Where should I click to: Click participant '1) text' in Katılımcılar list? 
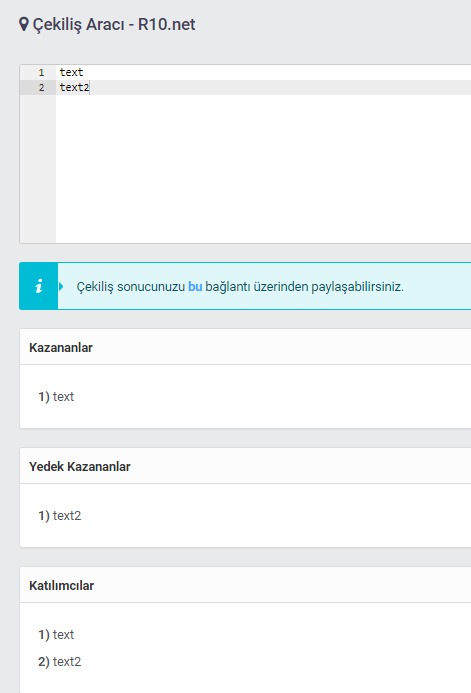coord(56,634)
